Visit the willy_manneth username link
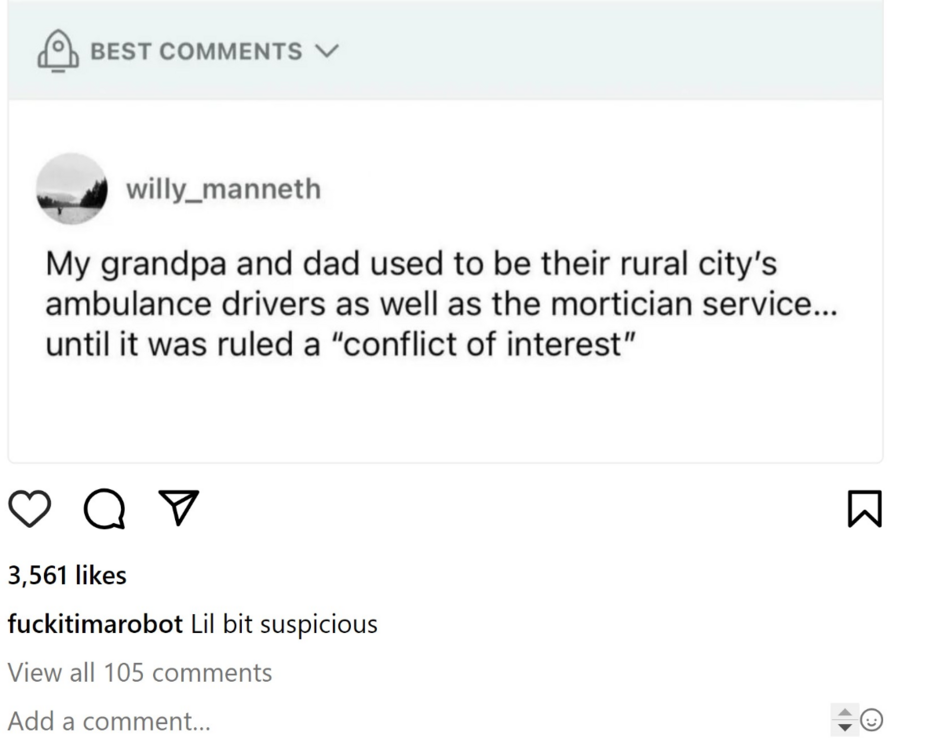Viewport: 942px width, 750px height. point(223,188)
